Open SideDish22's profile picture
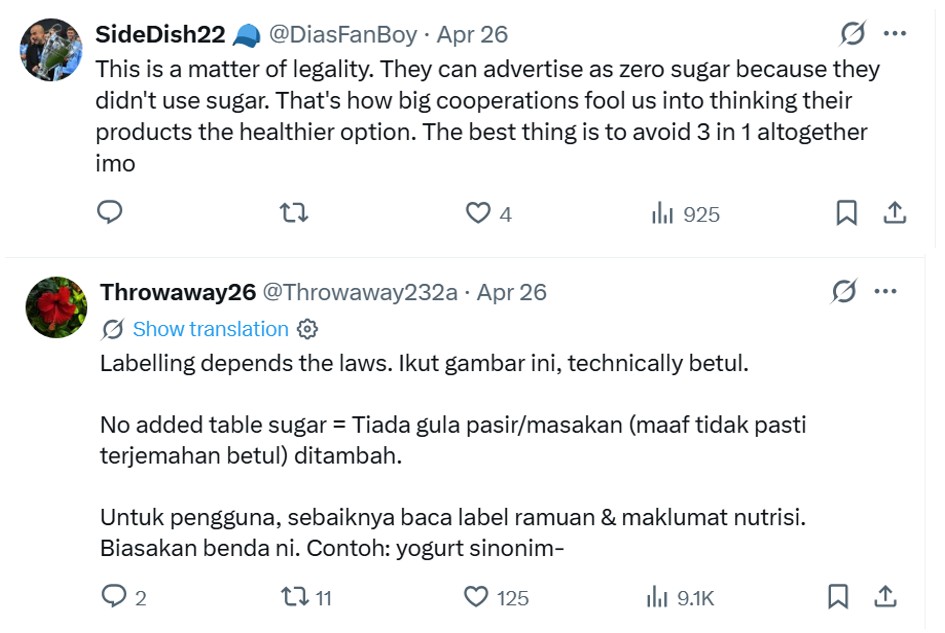945x633 pixels. click(51, 49)
